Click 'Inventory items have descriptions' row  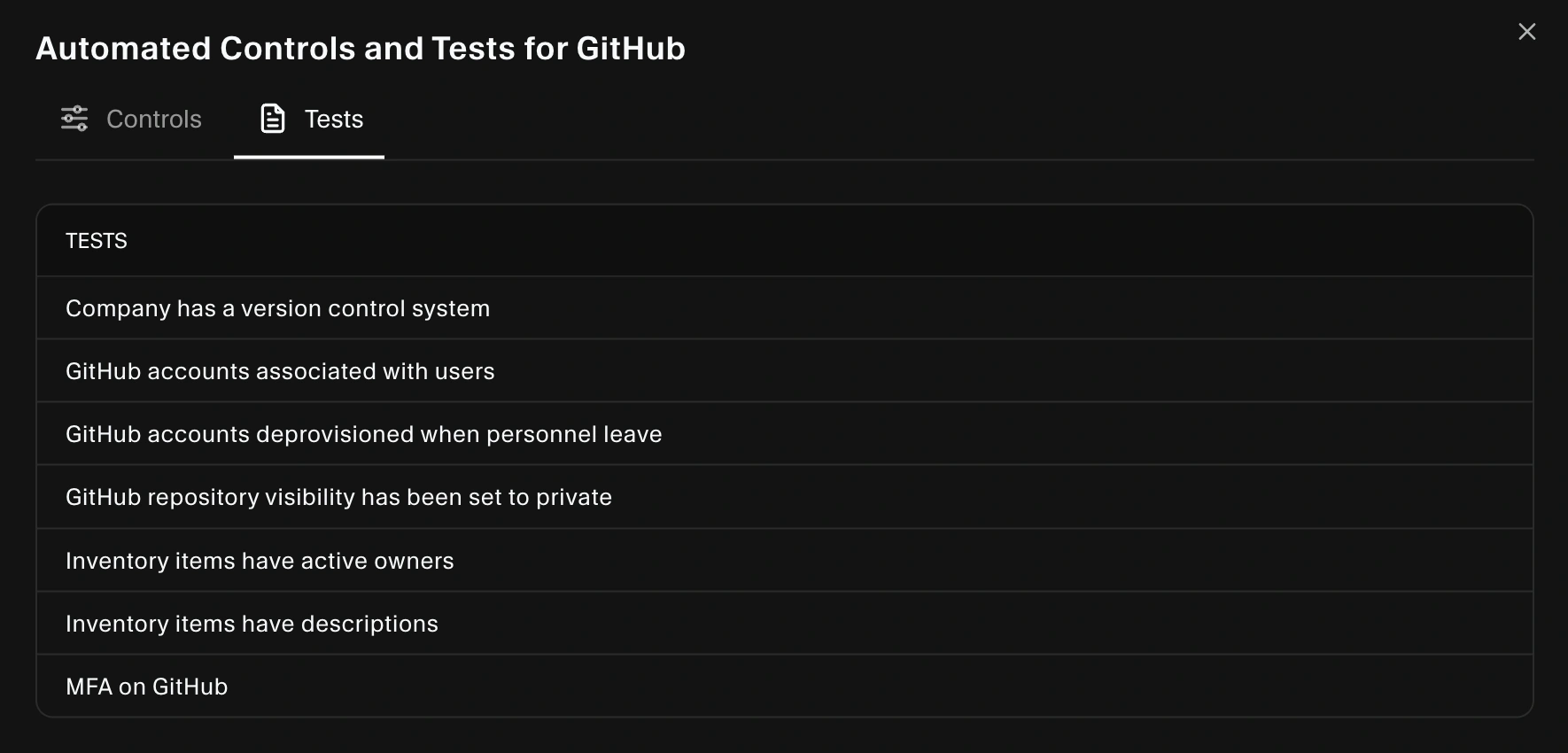click(251, 623)
